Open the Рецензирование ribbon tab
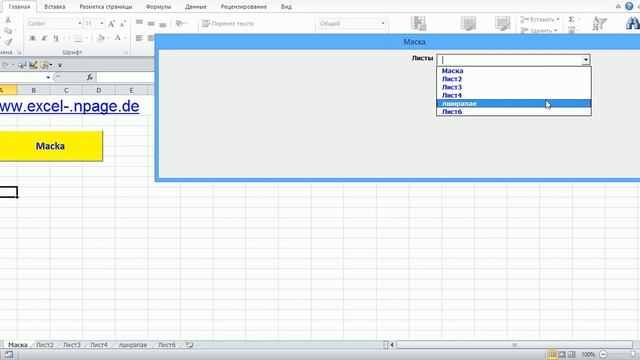This screenshot has height=360, width=640. pos(244,7)
